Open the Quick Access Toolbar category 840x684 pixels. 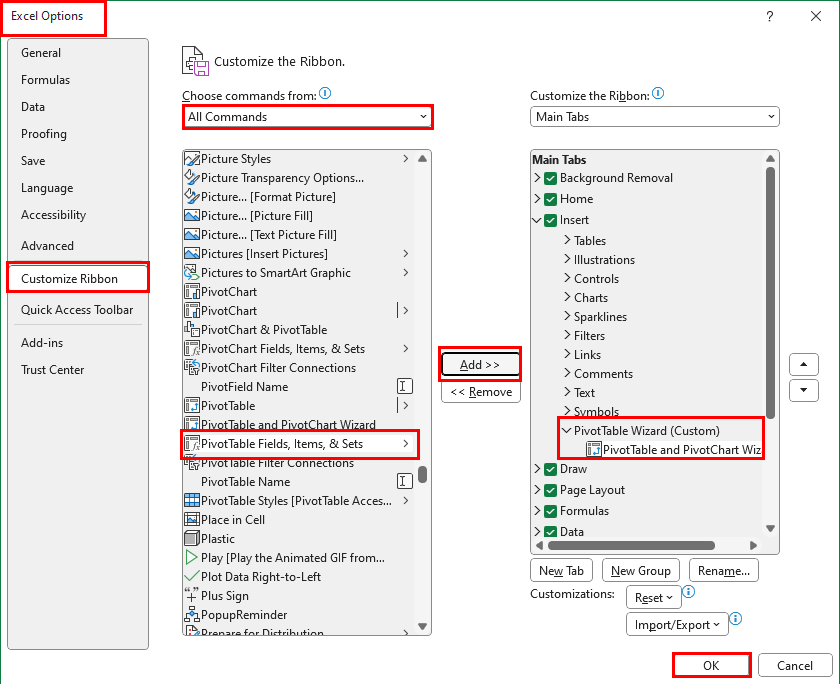click(x=77, y=310)
